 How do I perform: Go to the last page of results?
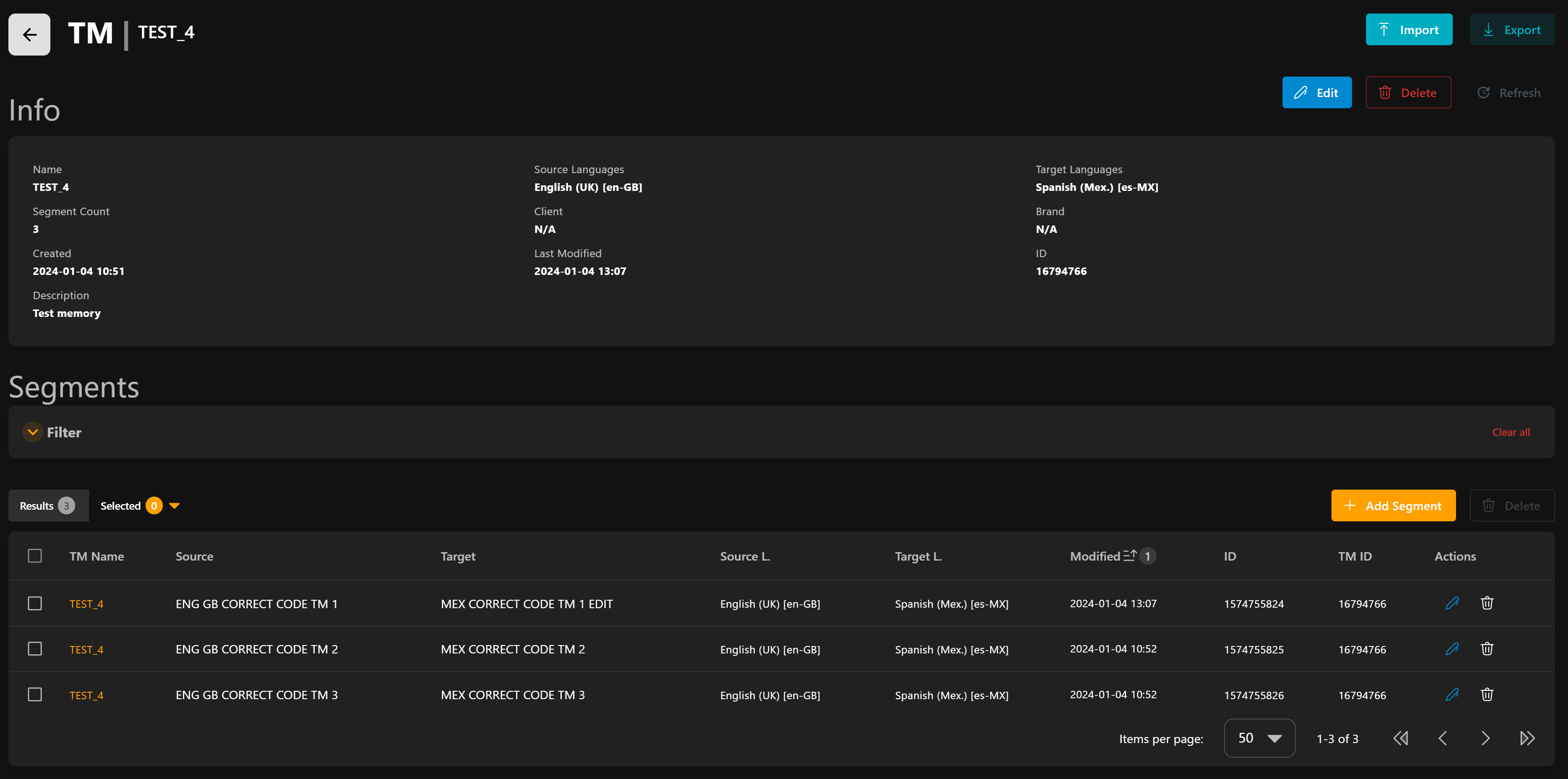(x=1526, y=738)
